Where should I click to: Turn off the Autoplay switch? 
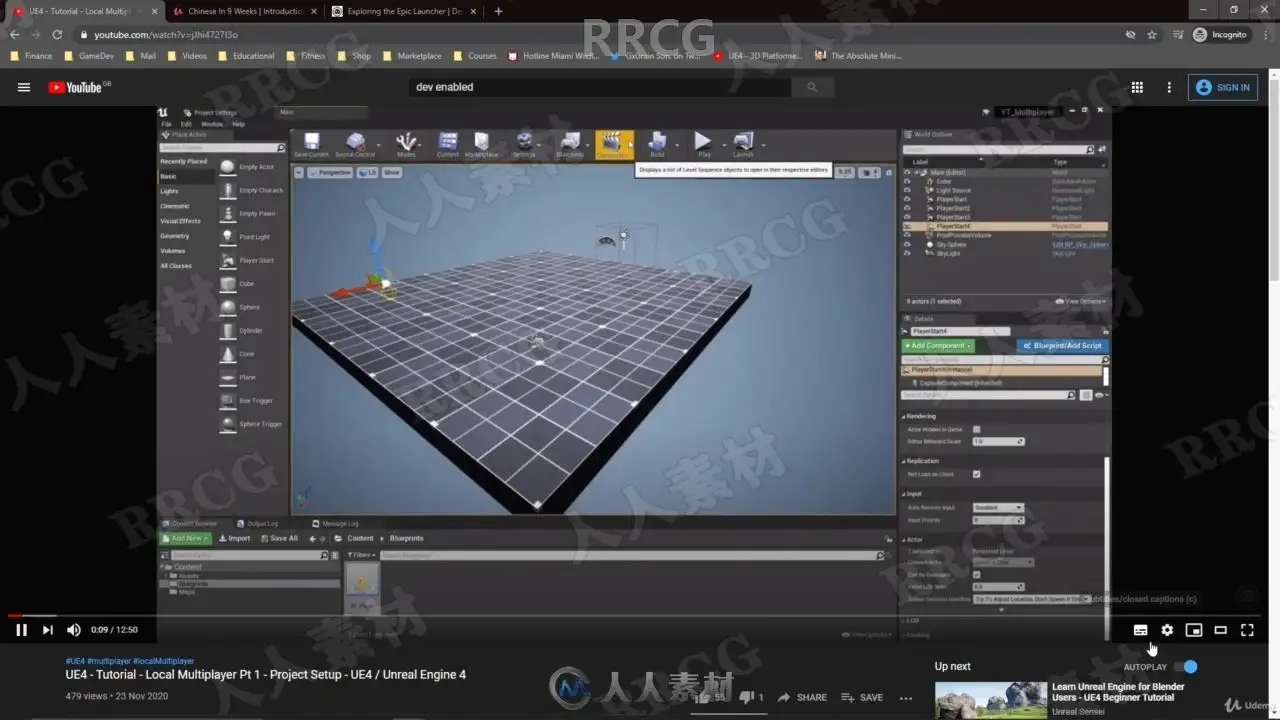click(x=1186, y=667)
